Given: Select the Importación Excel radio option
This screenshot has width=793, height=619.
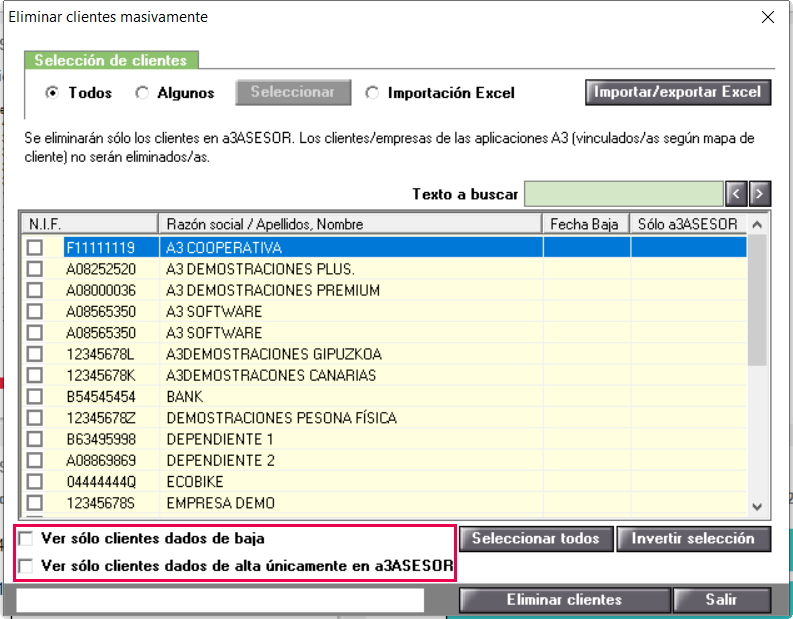Looking at the screenshot, I should 372,93.
